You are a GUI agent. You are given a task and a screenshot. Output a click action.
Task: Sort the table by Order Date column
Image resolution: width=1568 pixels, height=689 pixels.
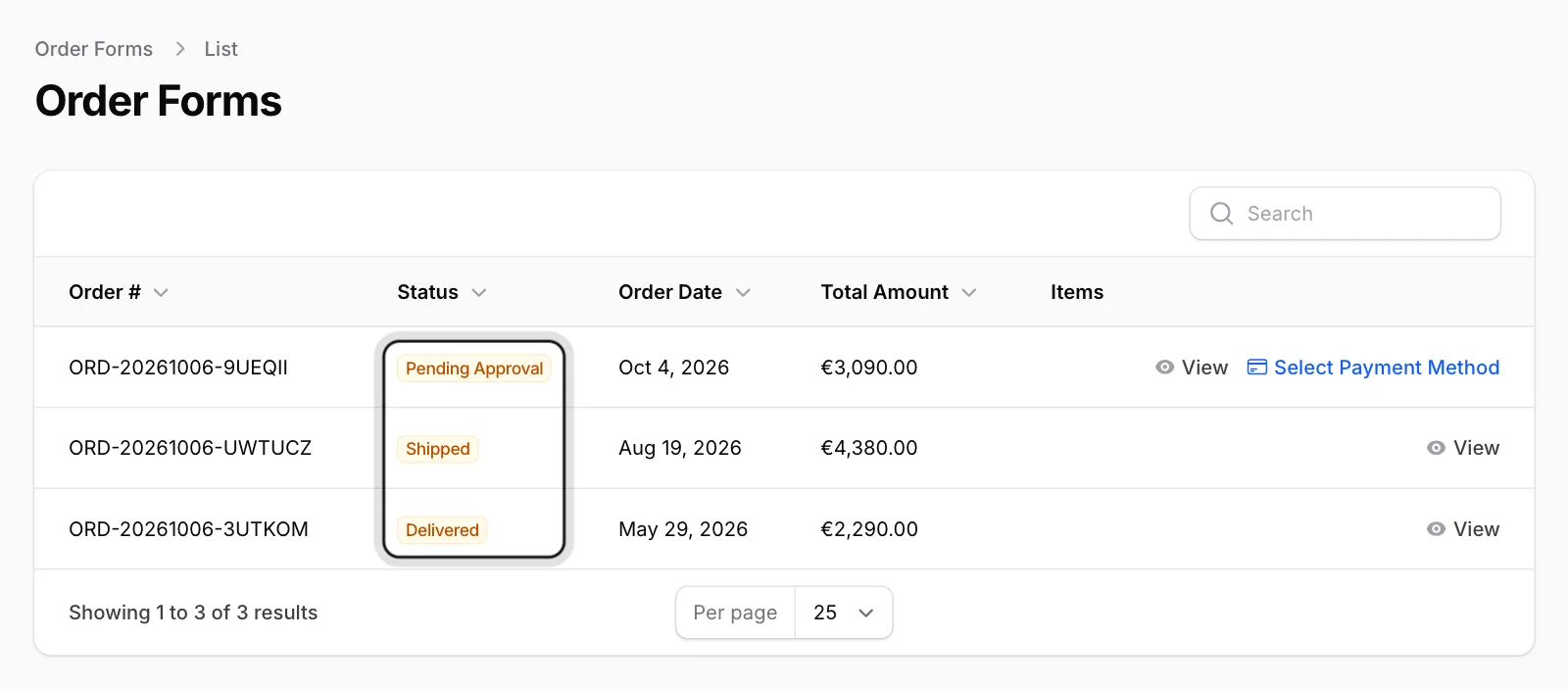click(x=684, y=292)
